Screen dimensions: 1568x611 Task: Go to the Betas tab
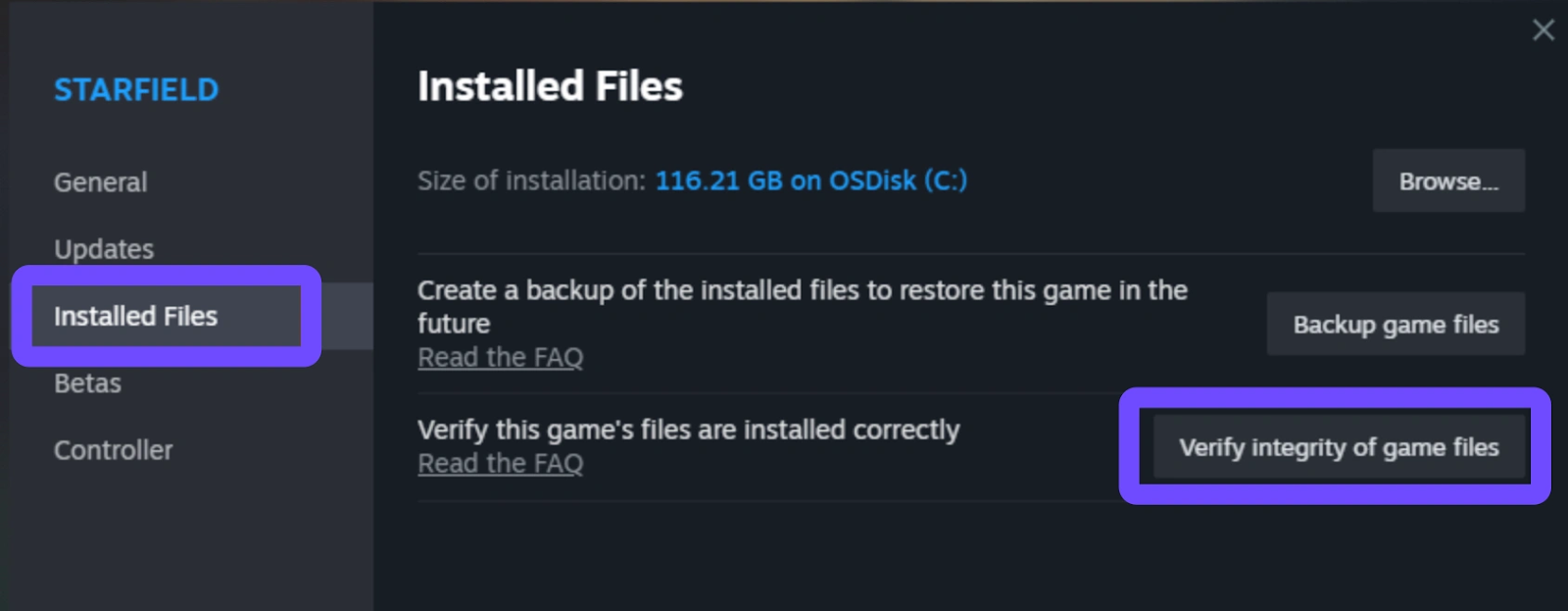tap(87, 383)
